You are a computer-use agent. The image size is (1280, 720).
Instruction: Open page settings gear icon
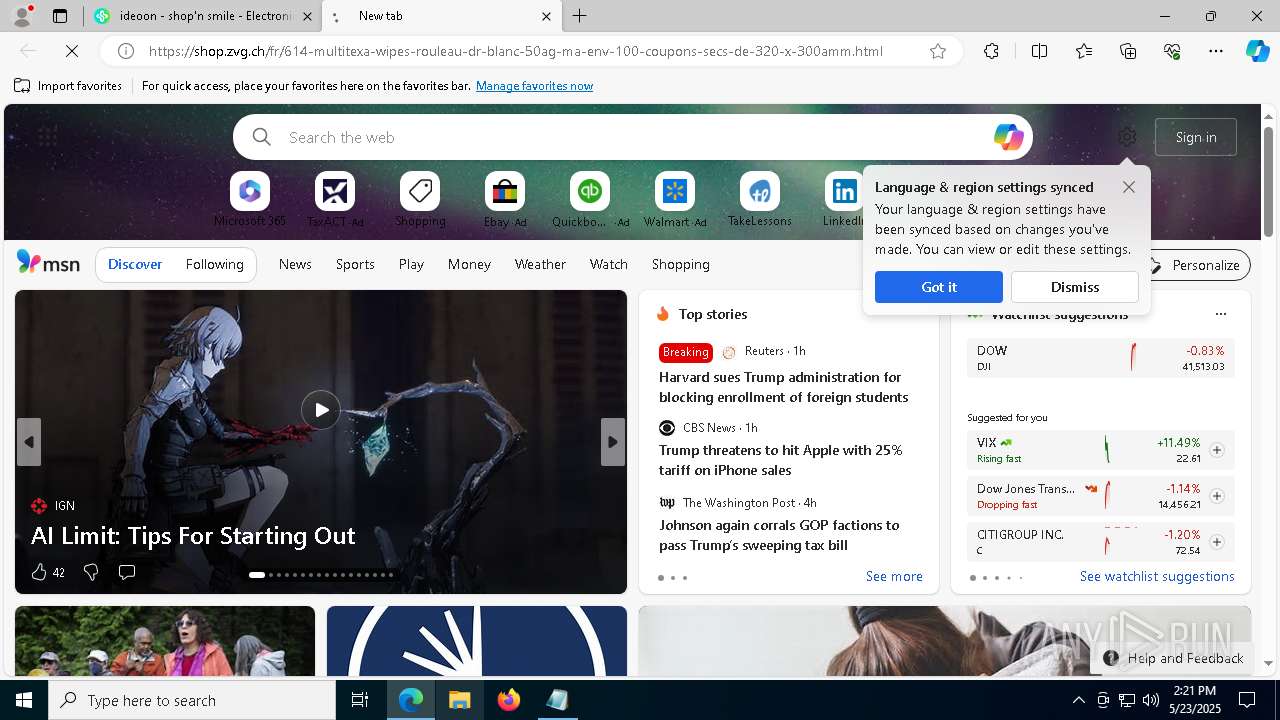click(1127, 137)
